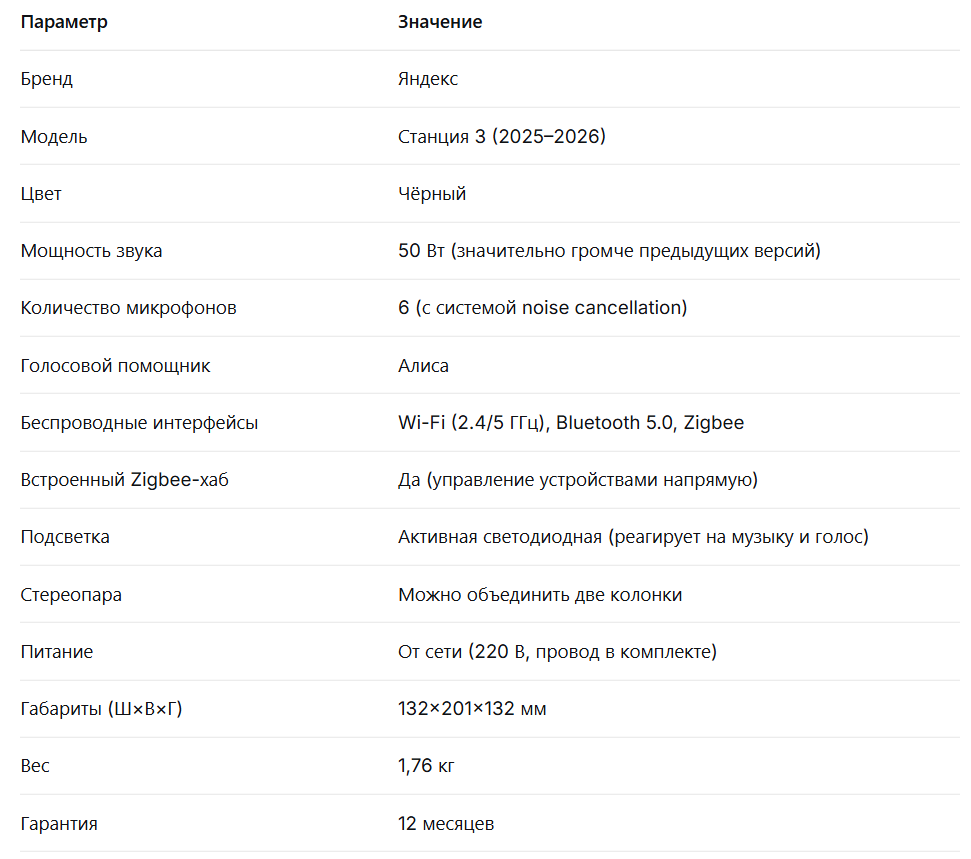Select 'Станция 3 (2025–2026)' model value
The image size is (971, 859).
(x=502, y=136)
